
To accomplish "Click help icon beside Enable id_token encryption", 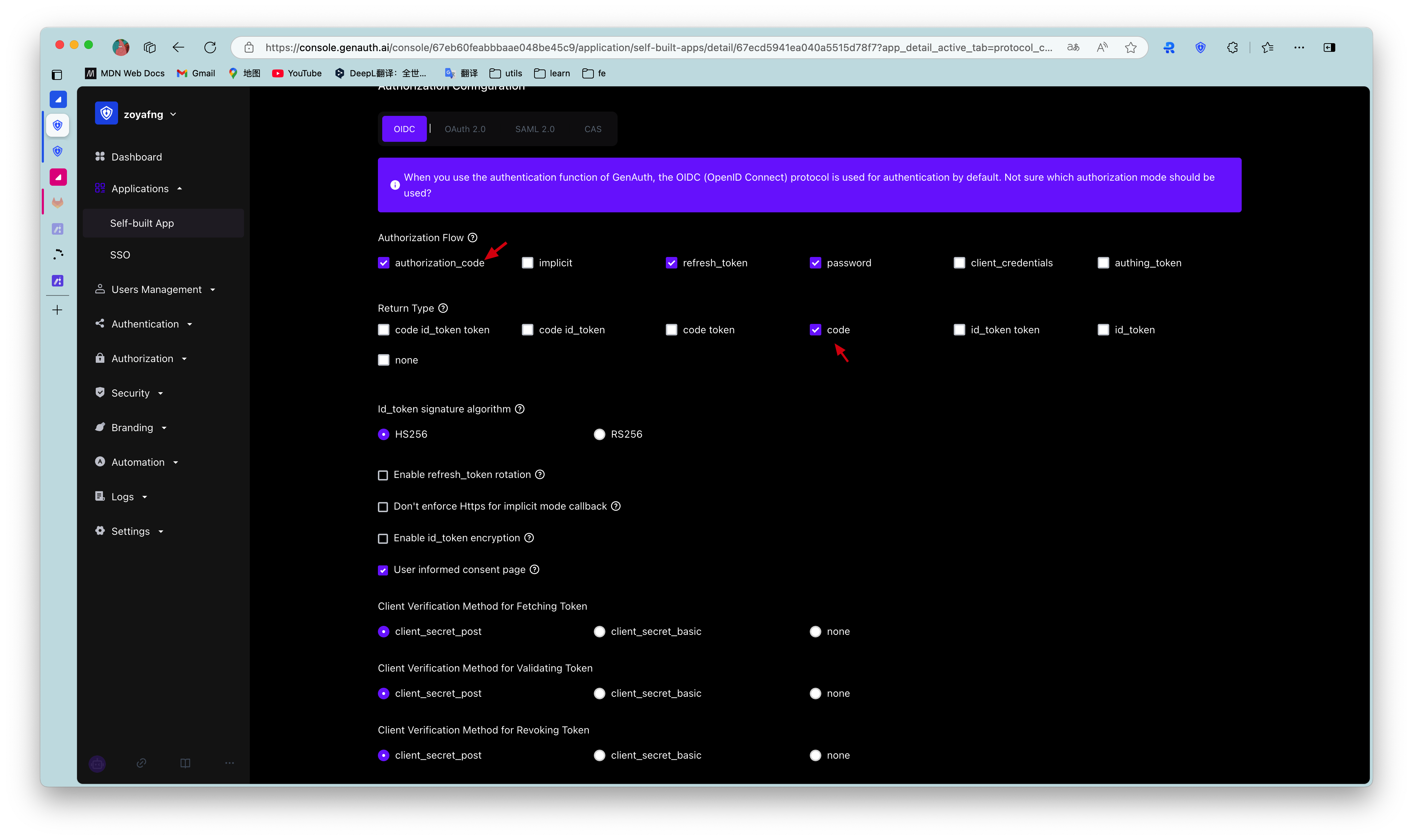I will [529, 538].
